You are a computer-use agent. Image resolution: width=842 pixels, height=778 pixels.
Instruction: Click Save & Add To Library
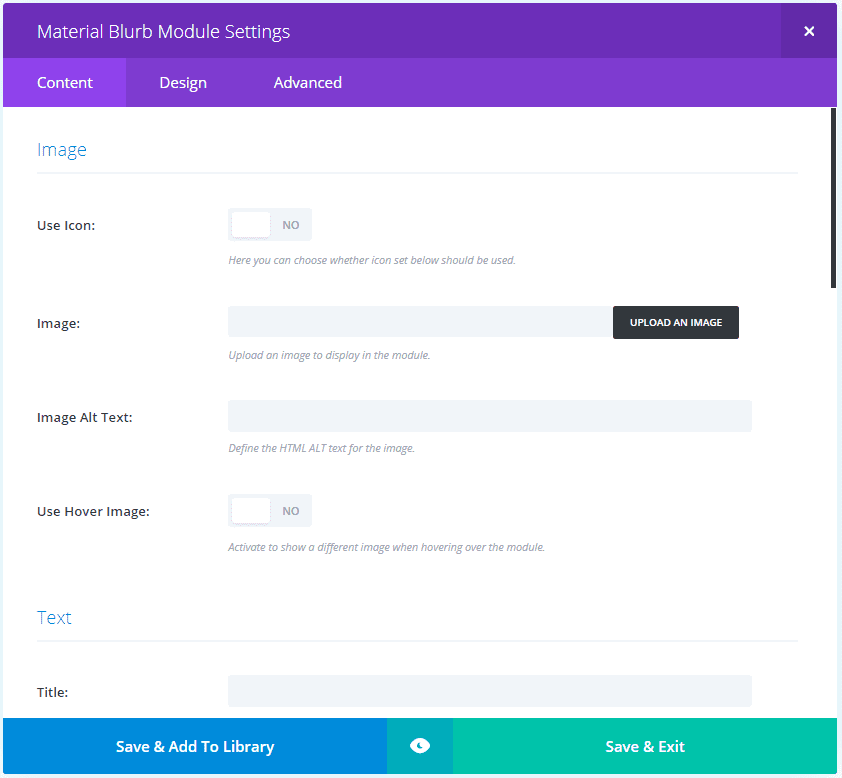pyautogui.click(x=195, y=746)
